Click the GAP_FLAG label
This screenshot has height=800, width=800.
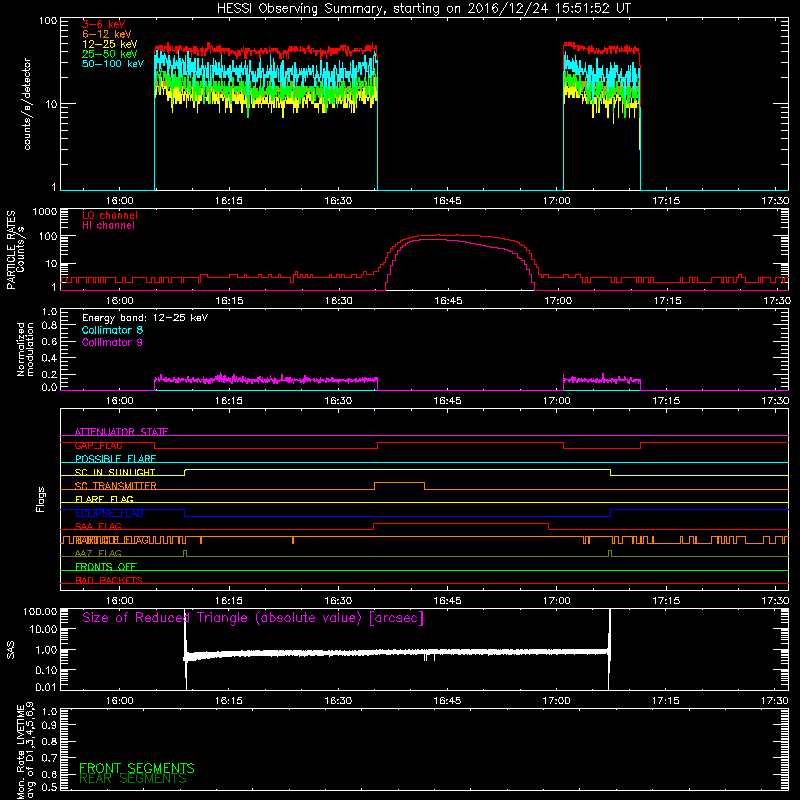click(98, 445)
